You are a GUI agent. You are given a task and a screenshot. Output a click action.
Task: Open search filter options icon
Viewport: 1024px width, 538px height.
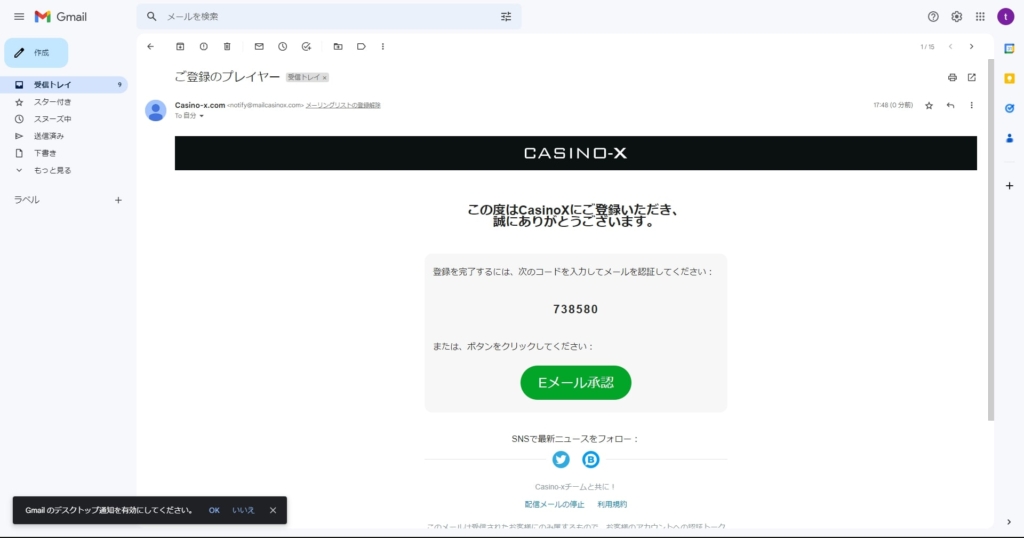point(506,17)
